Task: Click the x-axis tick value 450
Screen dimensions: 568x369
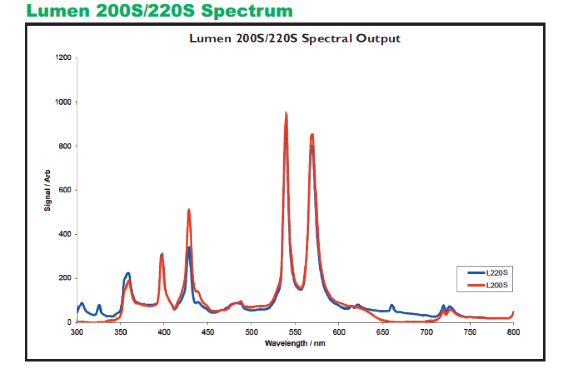Action: (208, 332)
